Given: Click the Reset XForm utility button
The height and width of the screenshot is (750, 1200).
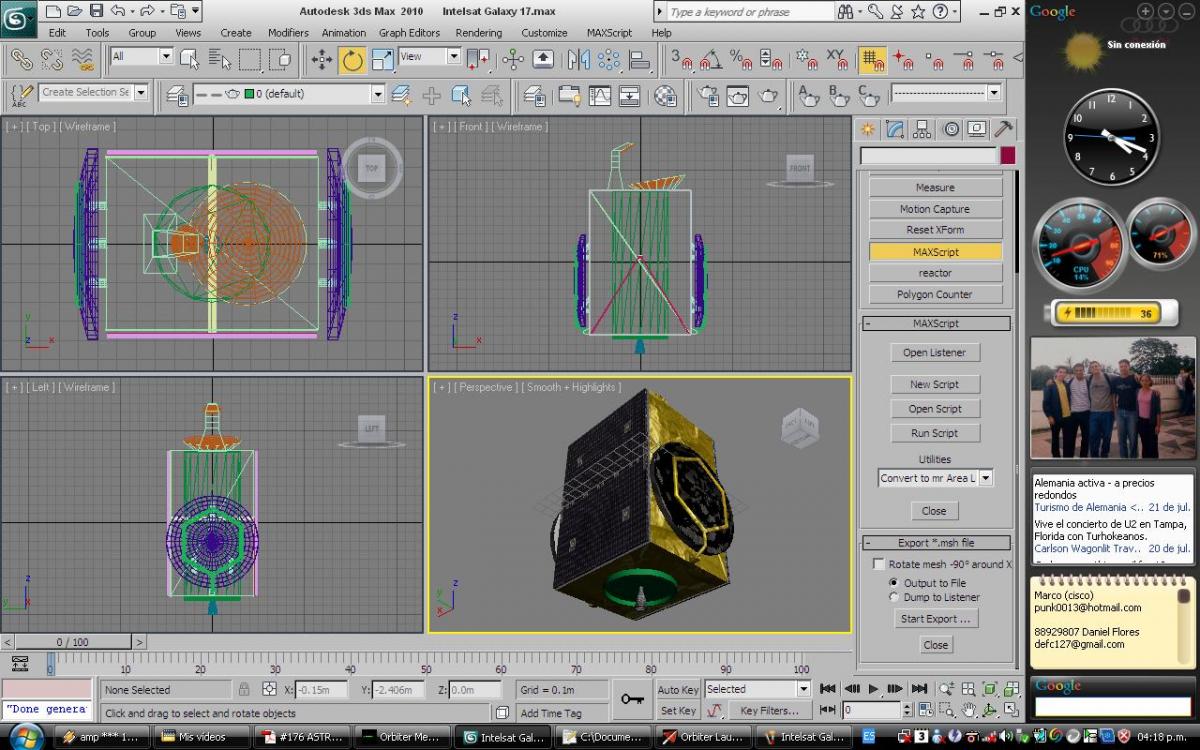Looking at the screenshot, I should coord(935,230).
